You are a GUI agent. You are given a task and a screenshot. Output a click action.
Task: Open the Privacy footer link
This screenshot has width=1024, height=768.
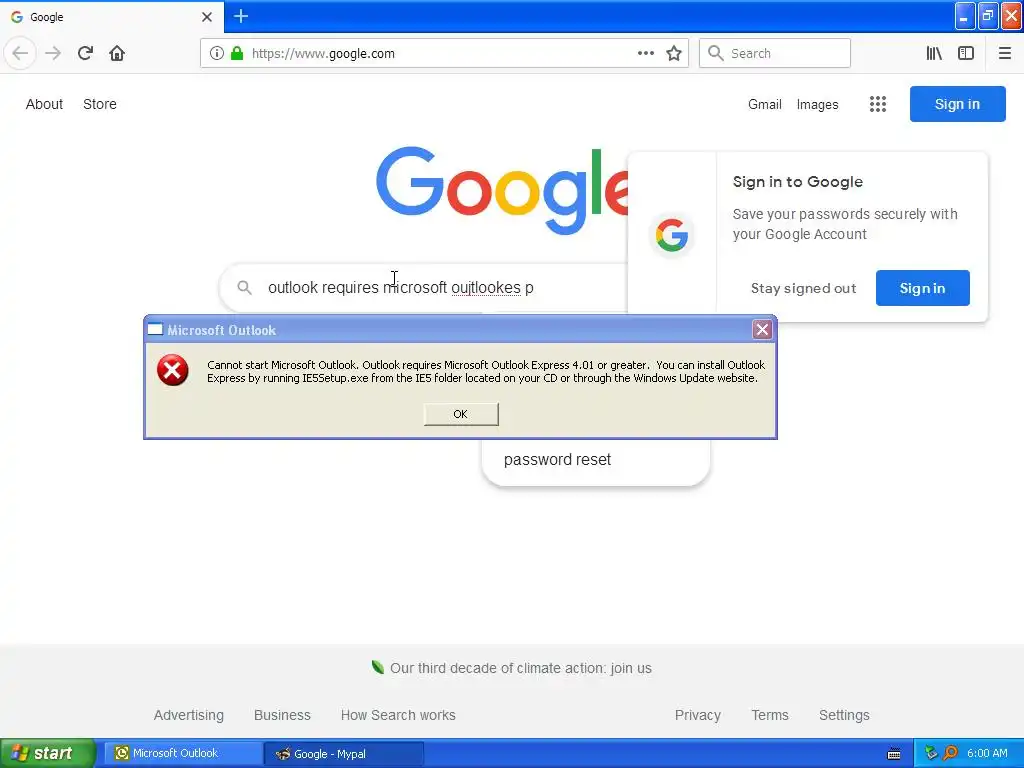pos(697,715)
